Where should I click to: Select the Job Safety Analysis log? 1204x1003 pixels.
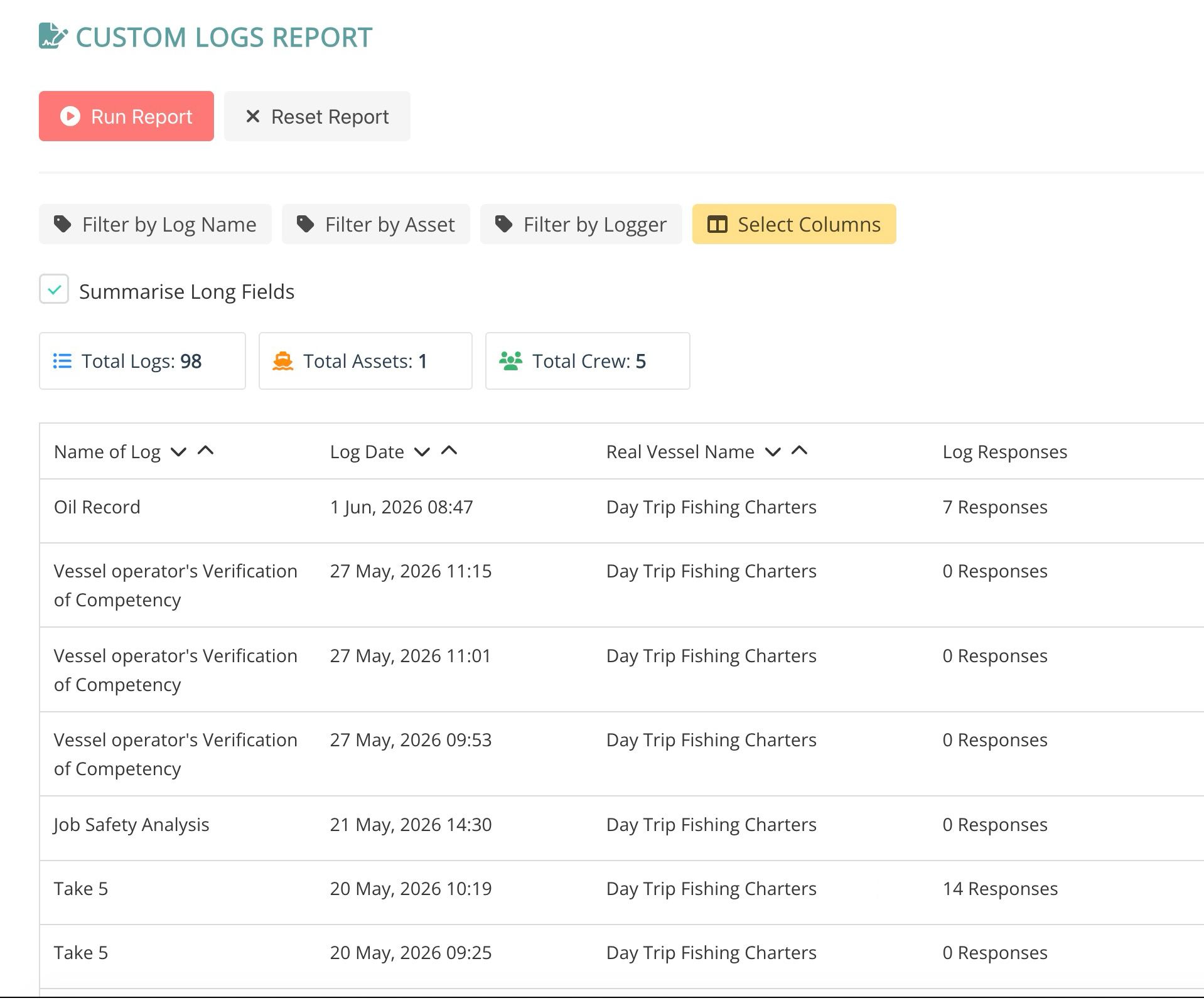tap(131, 825)
